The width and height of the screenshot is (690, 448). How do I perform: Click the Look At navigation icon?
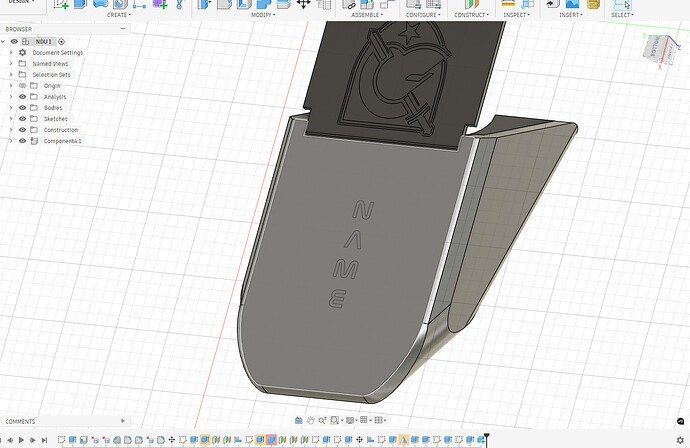pyautogui.click(x=298, y=420)
